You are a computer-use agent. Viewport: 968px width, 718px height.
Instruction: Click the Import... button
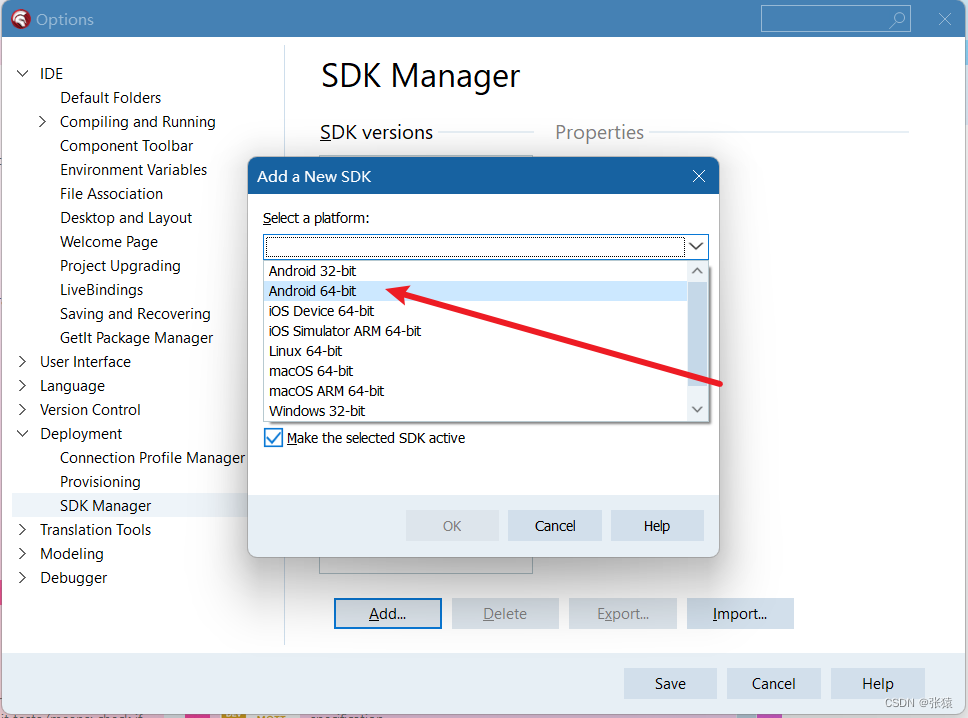pos(740,613)
